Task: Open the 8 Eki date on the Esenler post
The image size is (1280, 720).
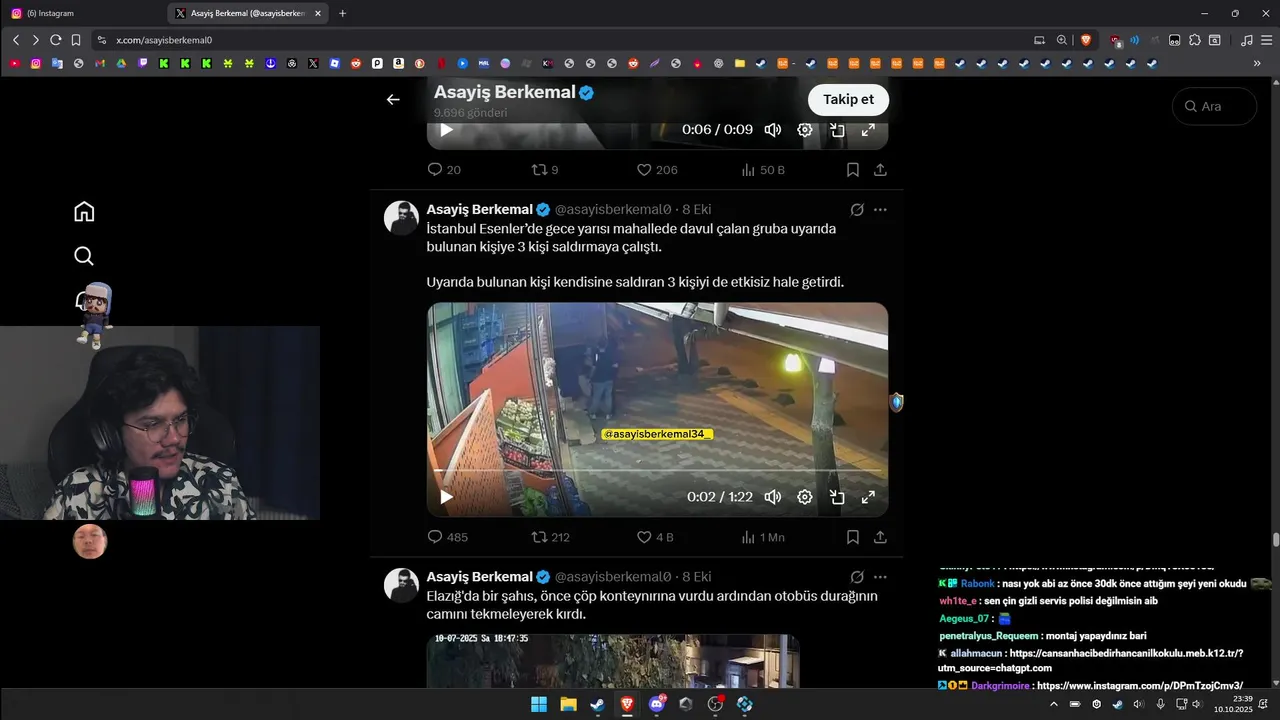Action: point(697,209)
